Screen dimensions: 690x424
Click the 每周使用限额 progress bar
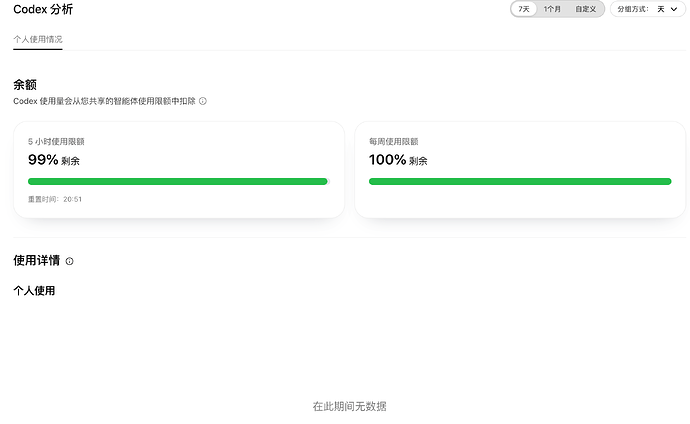coord(520,182)
